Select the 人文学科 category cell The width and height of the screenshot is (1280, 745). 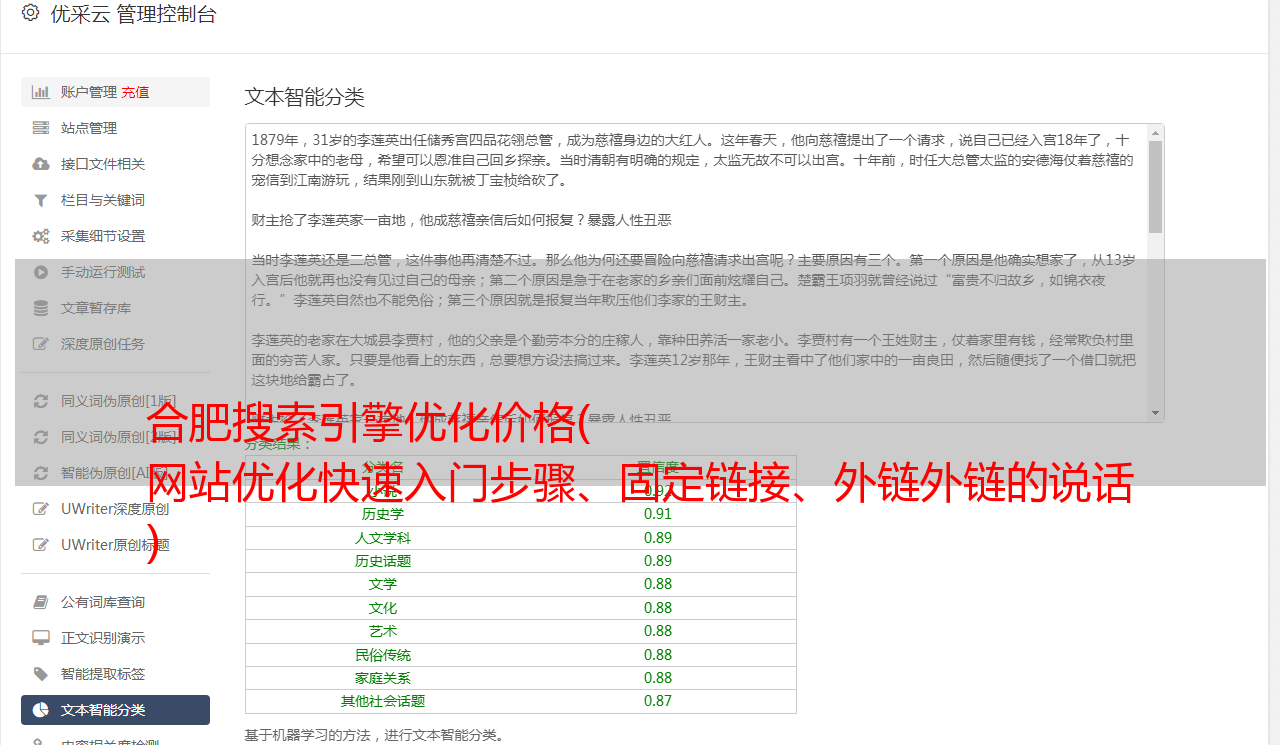pyautogui.click(x=383, y=538)
